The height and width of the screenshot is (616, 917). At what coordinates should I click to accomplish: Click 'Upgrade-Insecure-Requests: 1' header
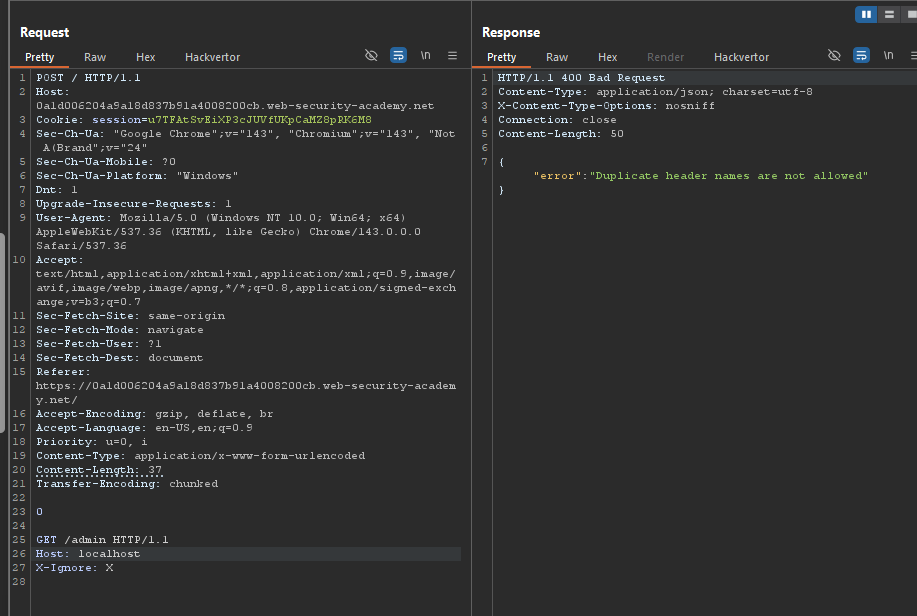click(134, 204)
